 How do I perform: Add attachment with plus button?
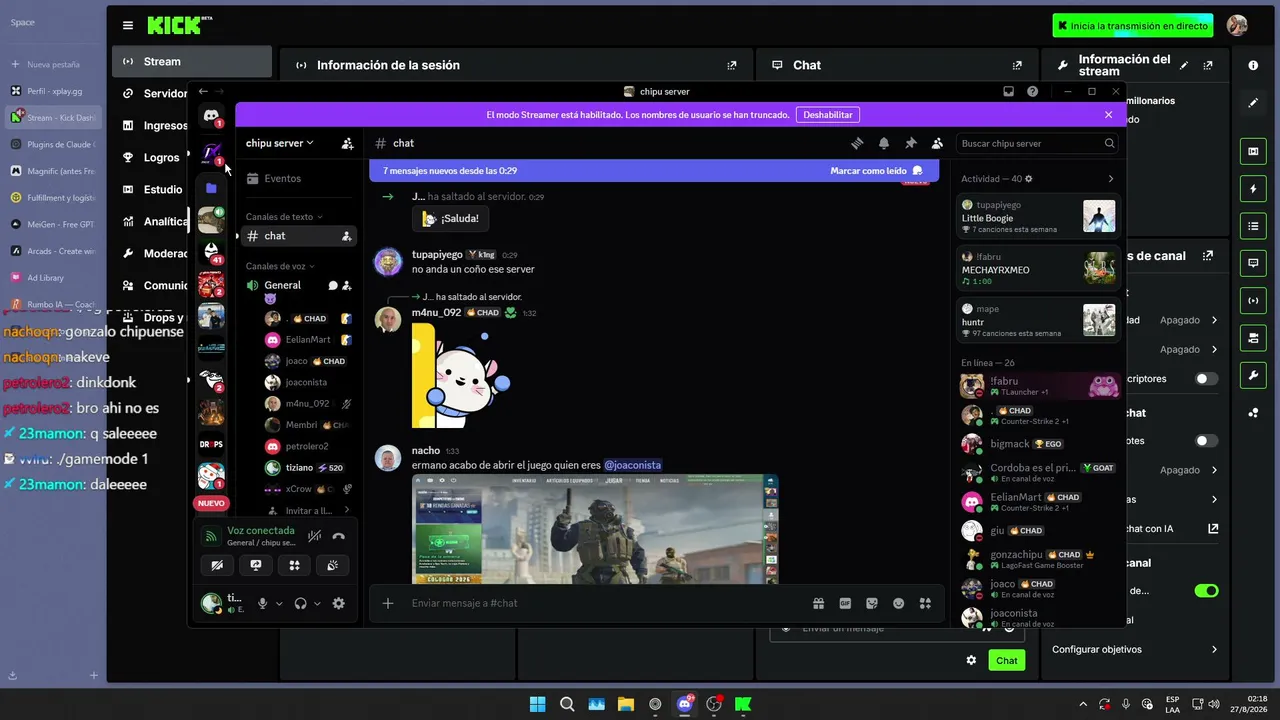(388, 603)
